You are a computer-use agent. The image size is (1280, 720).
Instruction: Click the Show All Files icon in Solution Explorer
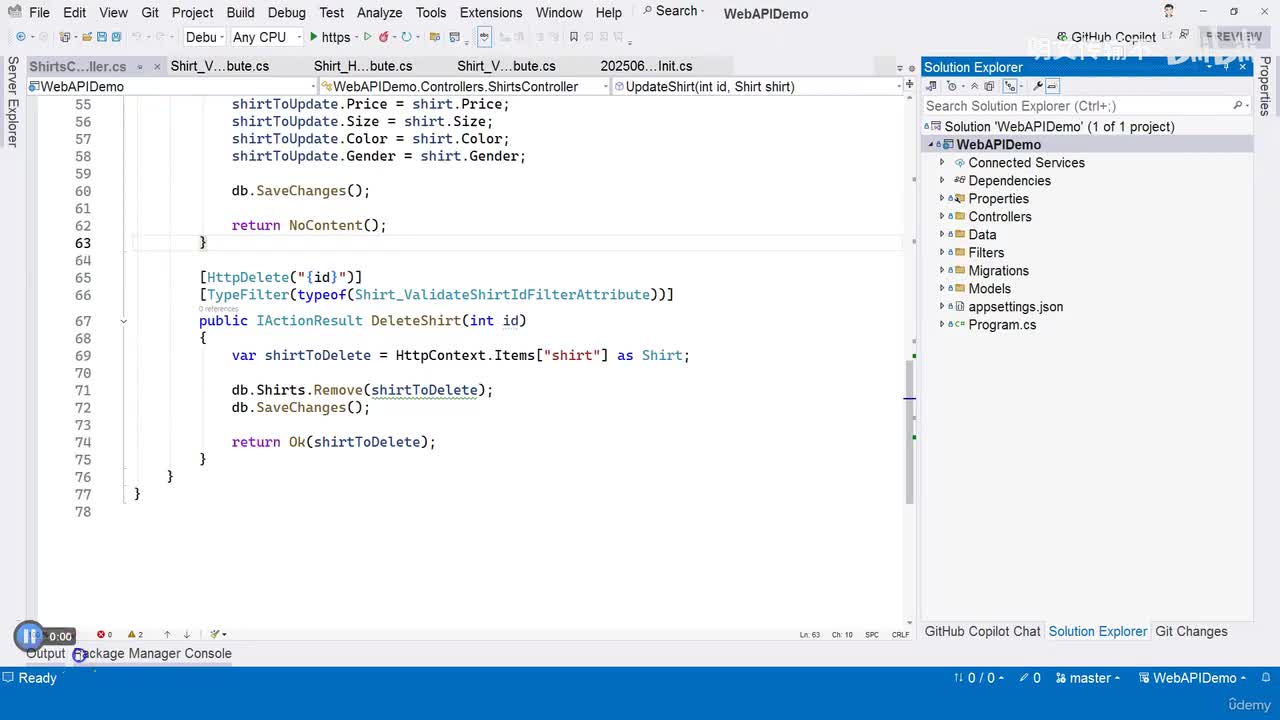(990, 86)
